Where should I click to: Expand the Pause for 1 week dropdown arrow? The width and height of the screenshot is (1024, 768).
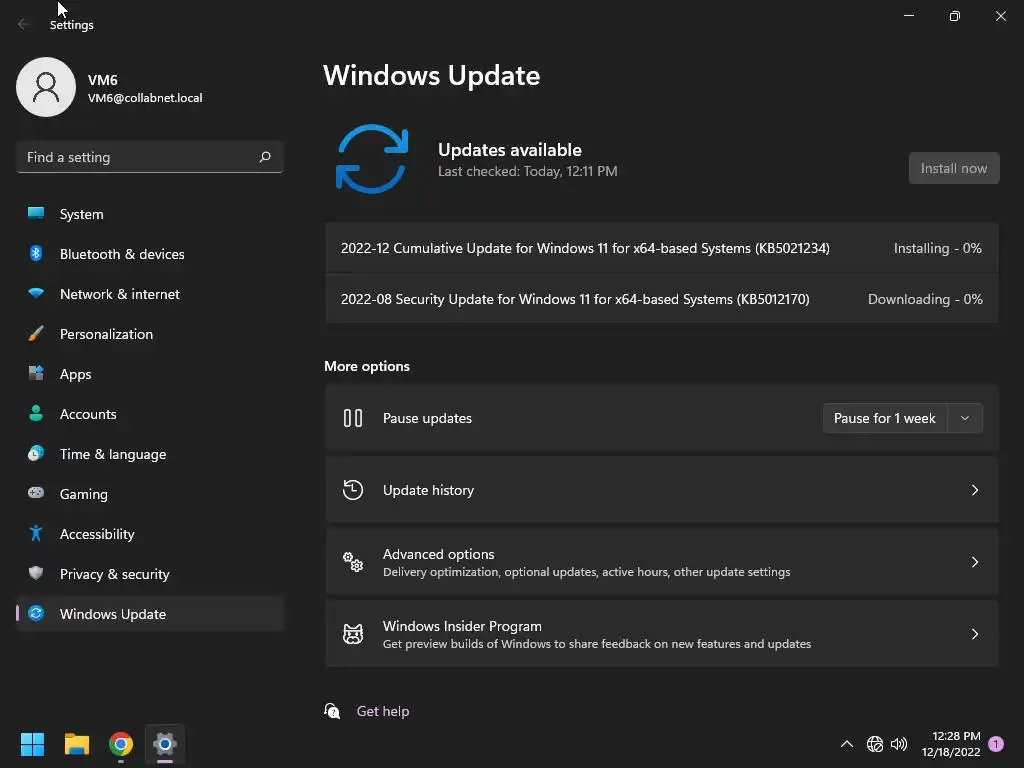965,418
